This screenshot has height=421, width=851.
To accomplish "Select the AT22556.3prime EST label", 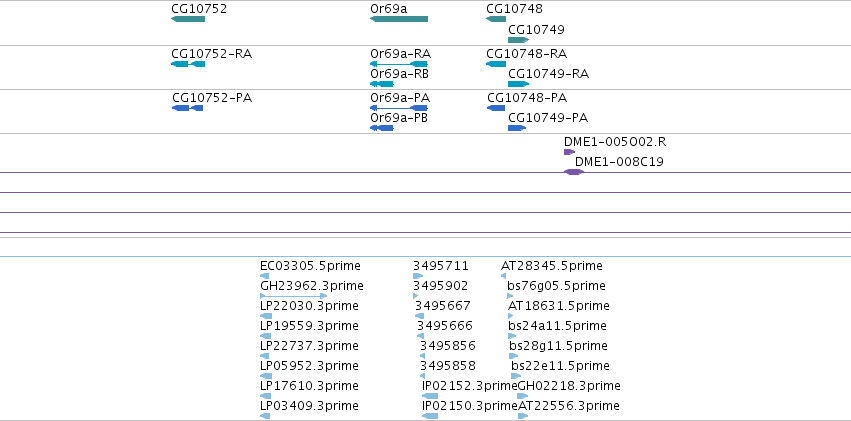I will pyautogui.click(x=568, y=406).
